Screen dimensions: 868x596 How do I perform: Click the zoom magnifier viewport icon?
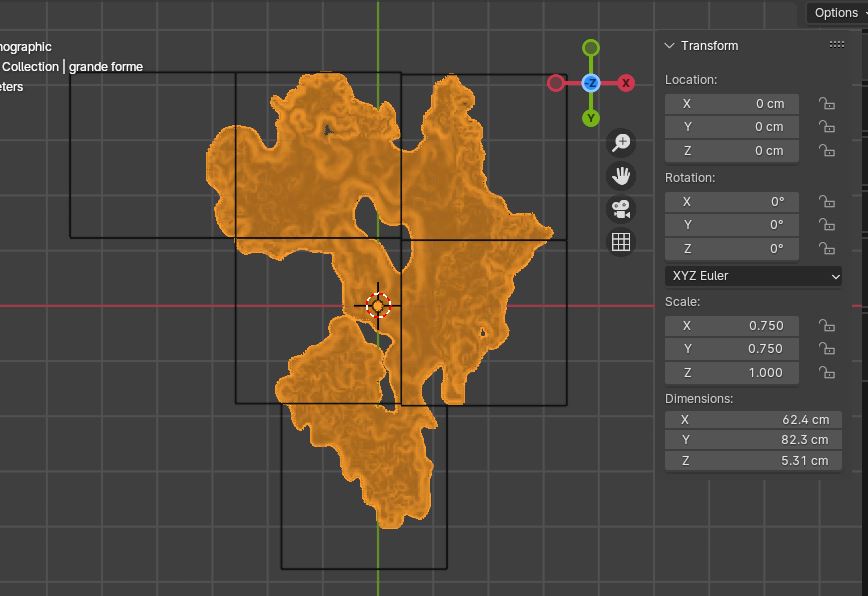click(621, 143)
